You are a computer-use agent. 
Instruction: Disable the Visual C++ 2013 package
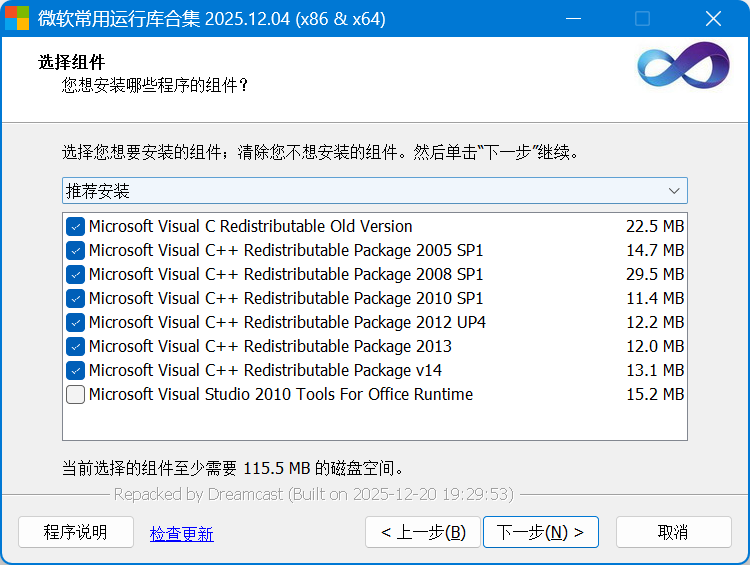point(76,346)
